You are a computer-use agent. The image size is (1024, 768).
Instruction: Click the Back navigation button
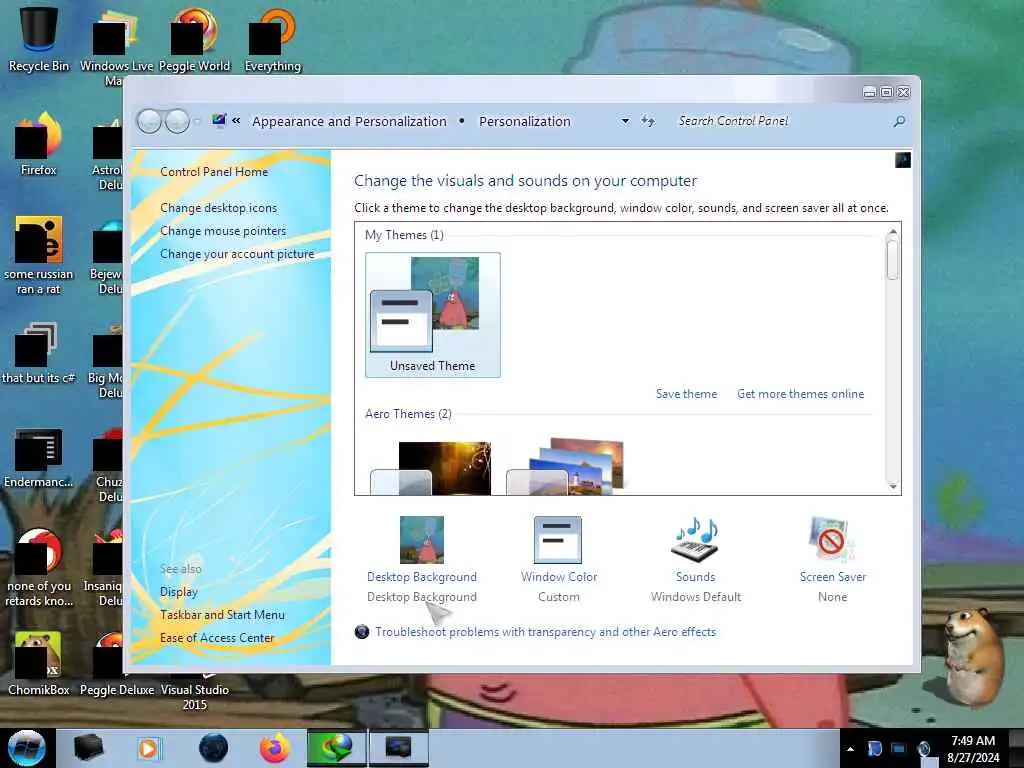pos(149,121)
